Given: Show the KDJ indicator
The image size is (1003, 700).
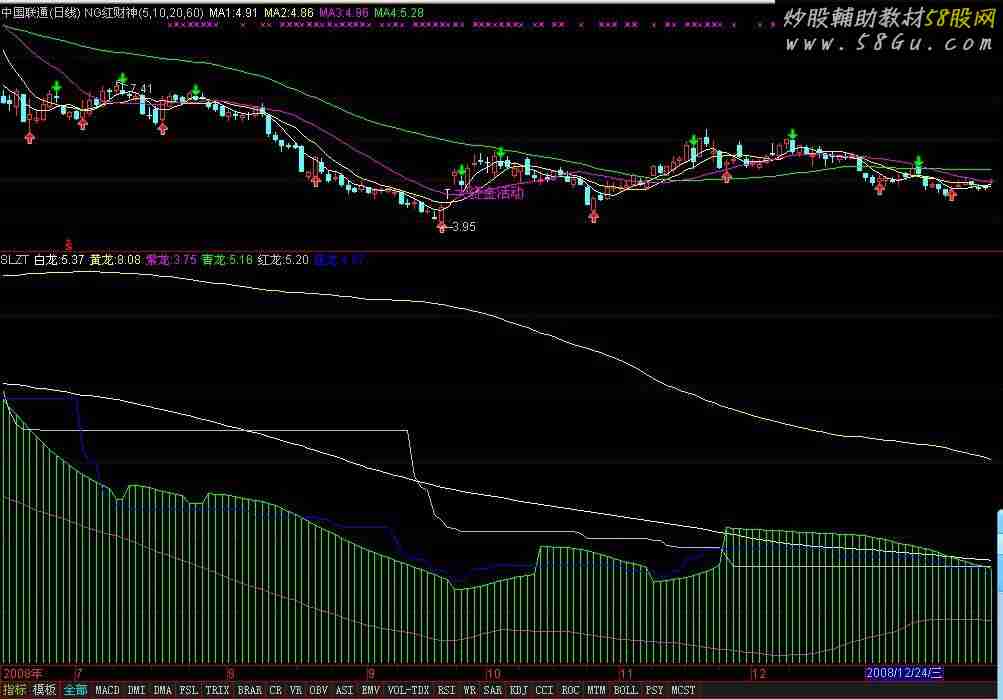Looking at the screenshot, I should [518, 690].
